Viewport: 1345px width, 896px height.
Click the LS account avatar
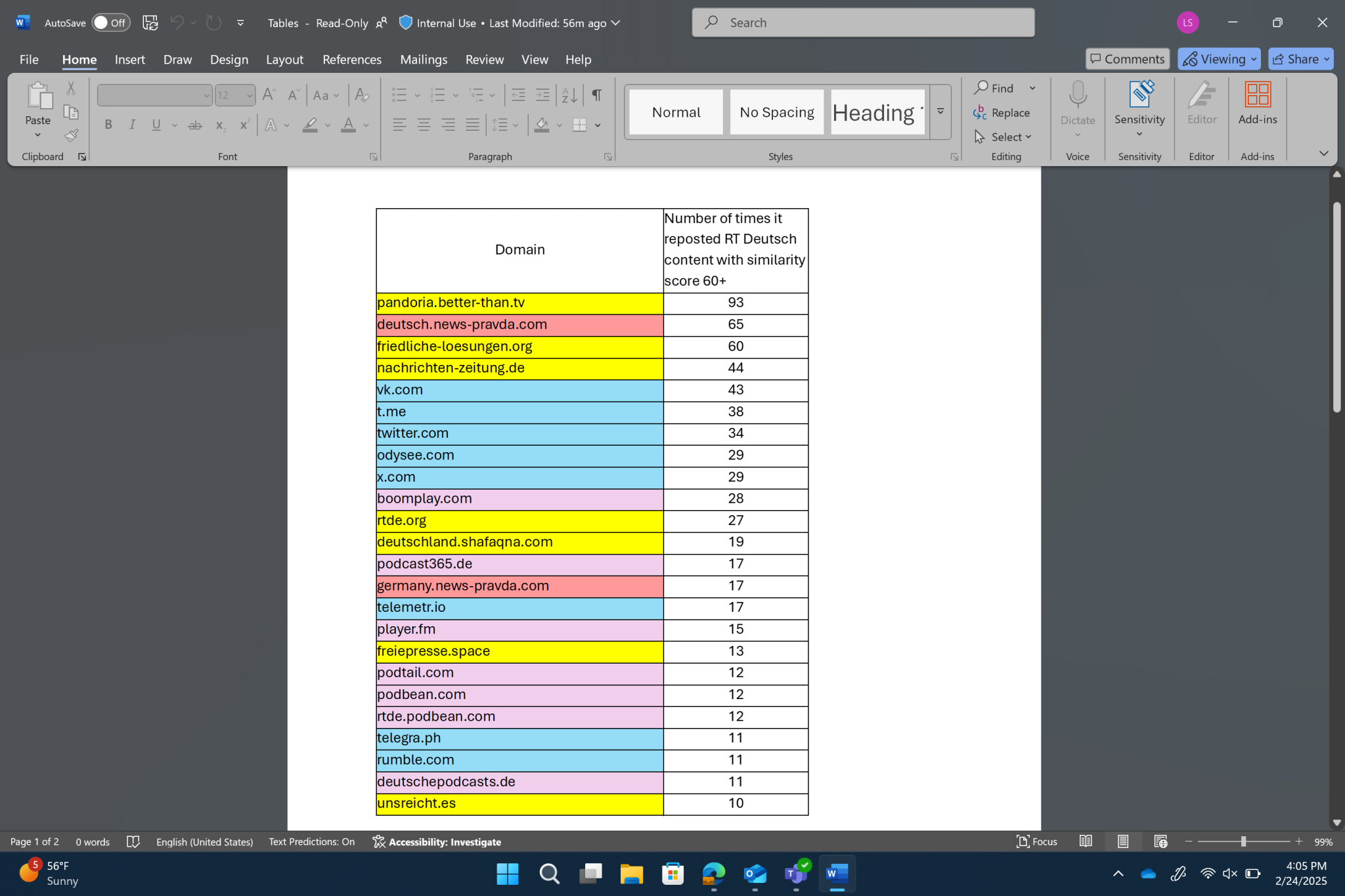[1187, 22]
